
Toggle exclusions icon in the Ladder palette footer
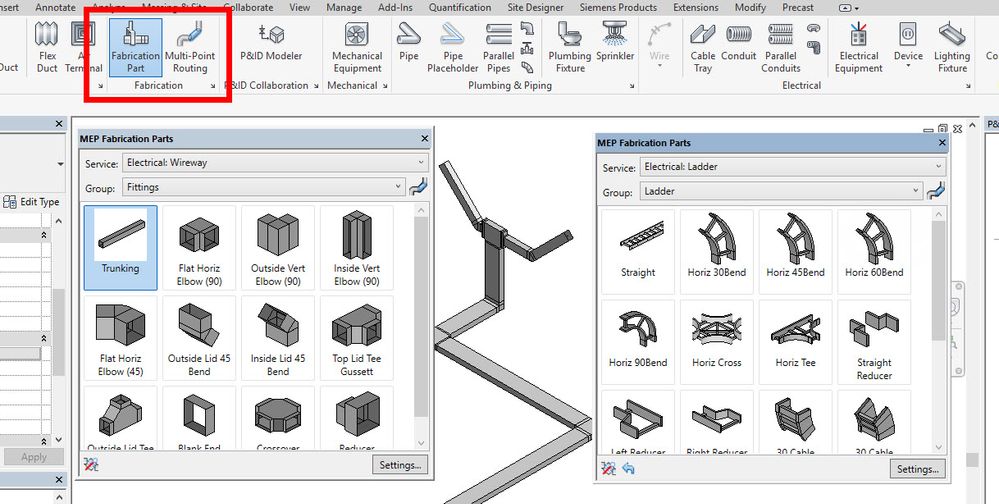coord(608,469)
